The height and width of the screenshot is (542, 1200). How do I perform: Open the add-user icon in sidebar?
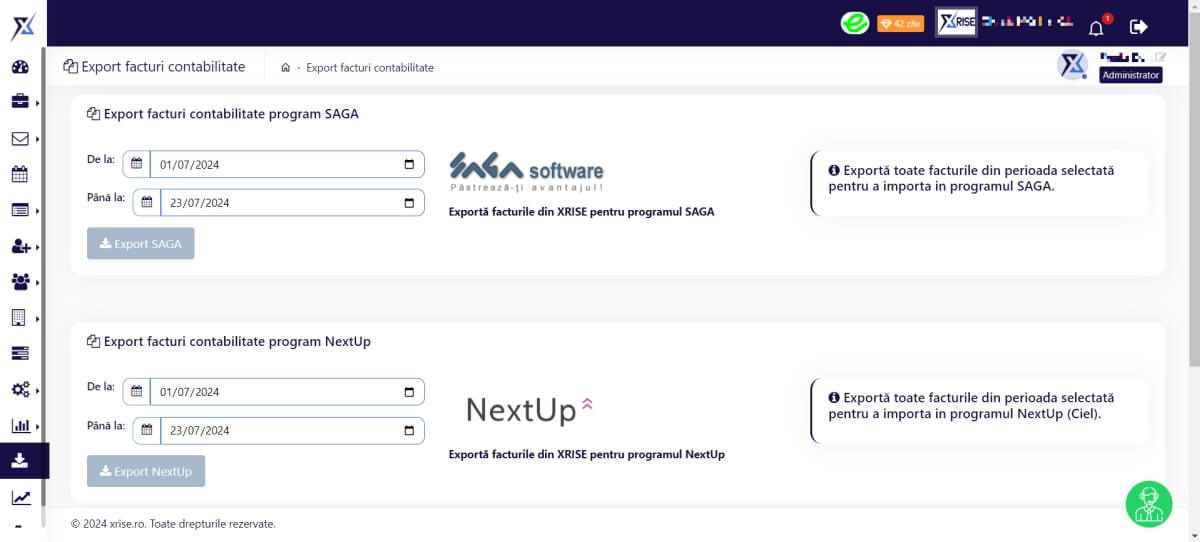20,246
